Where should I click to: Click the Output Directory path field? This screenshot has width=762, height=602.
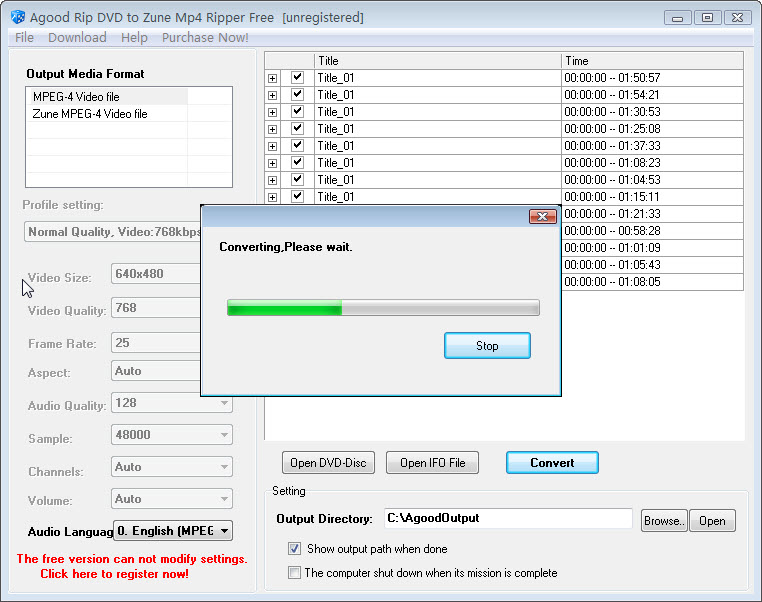tap(508, 518)
